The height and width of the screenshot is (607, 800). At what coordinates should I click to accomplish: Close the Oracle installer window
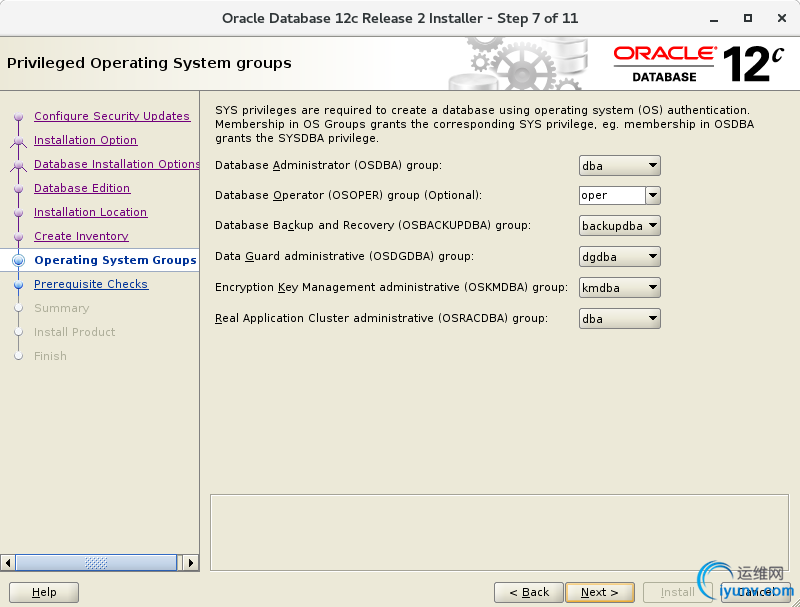782,18
